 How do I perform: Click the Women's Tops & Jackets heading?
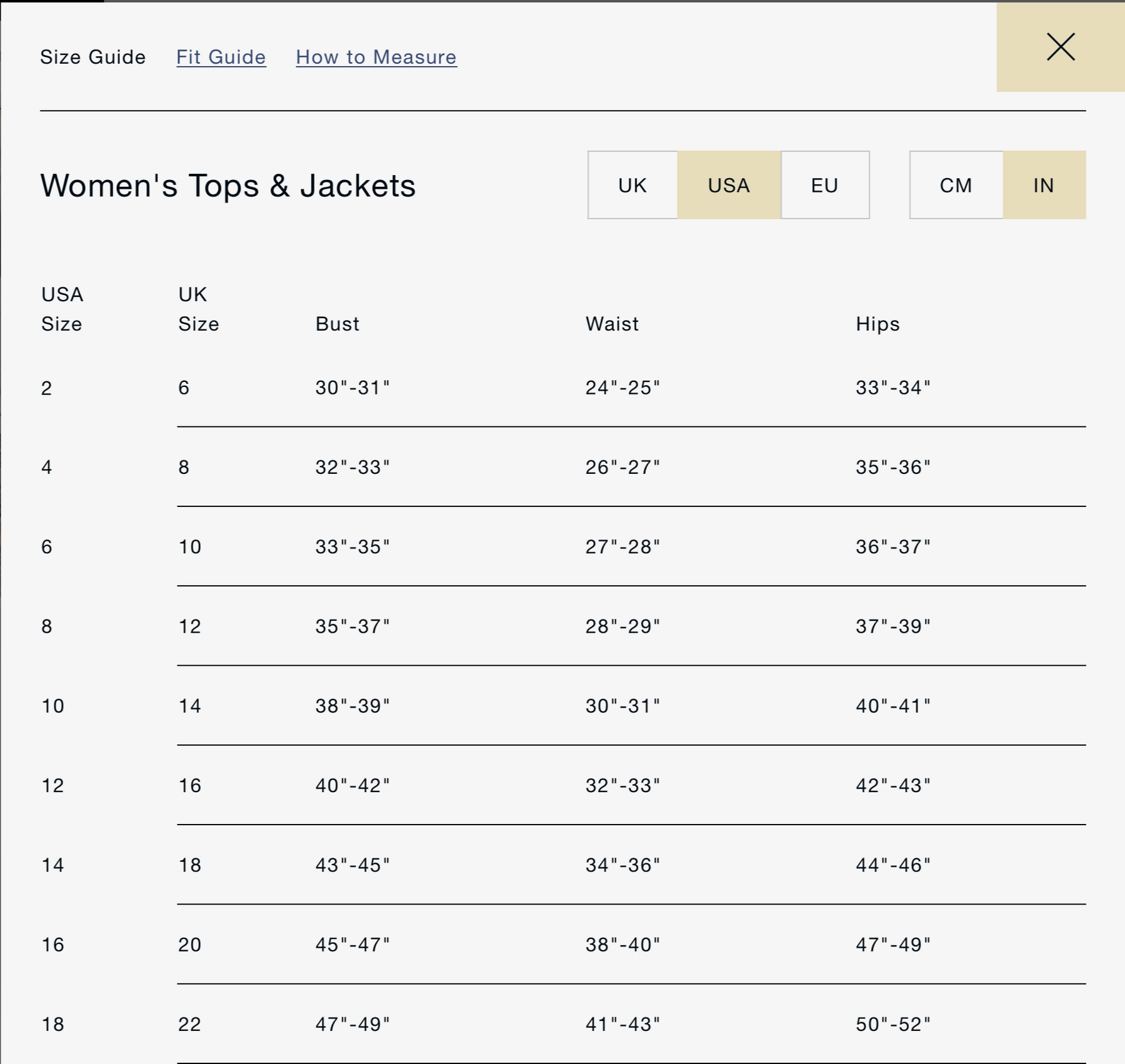point(227,186)
